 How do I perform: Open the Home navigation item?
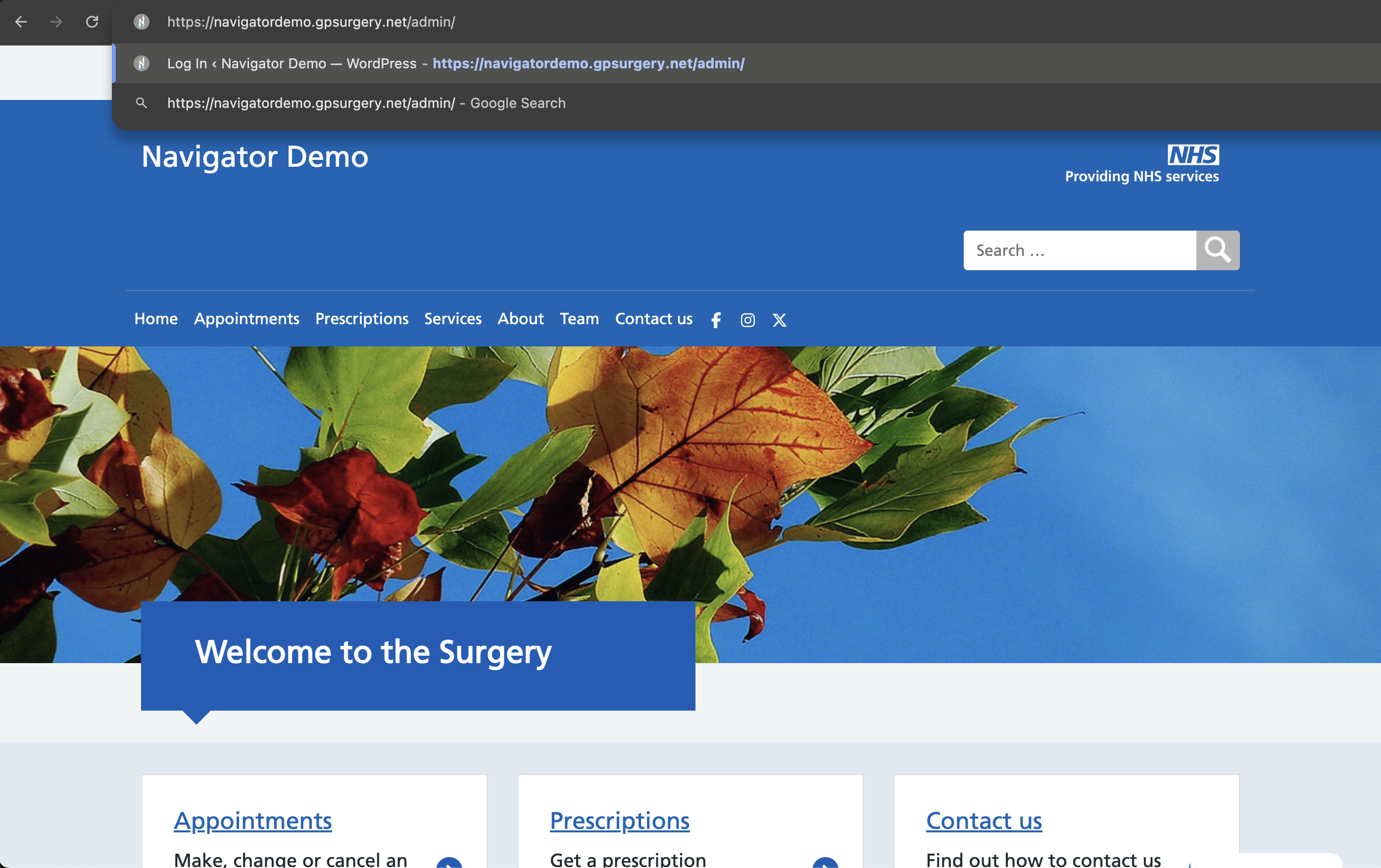point(156,319)
